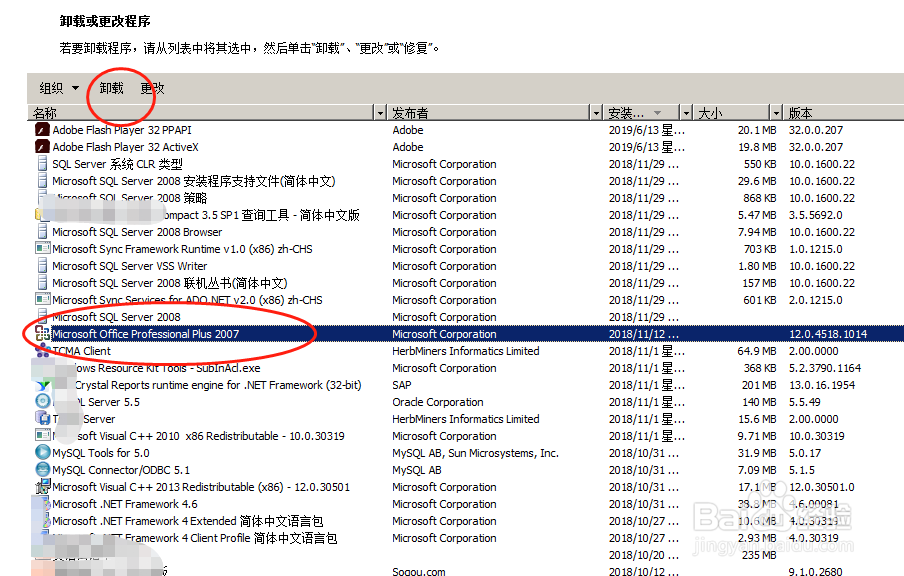Click the Microsoft Sync Services for ADO.NET icon
Screen dimensions: 904x576
(x=43, y=299)
